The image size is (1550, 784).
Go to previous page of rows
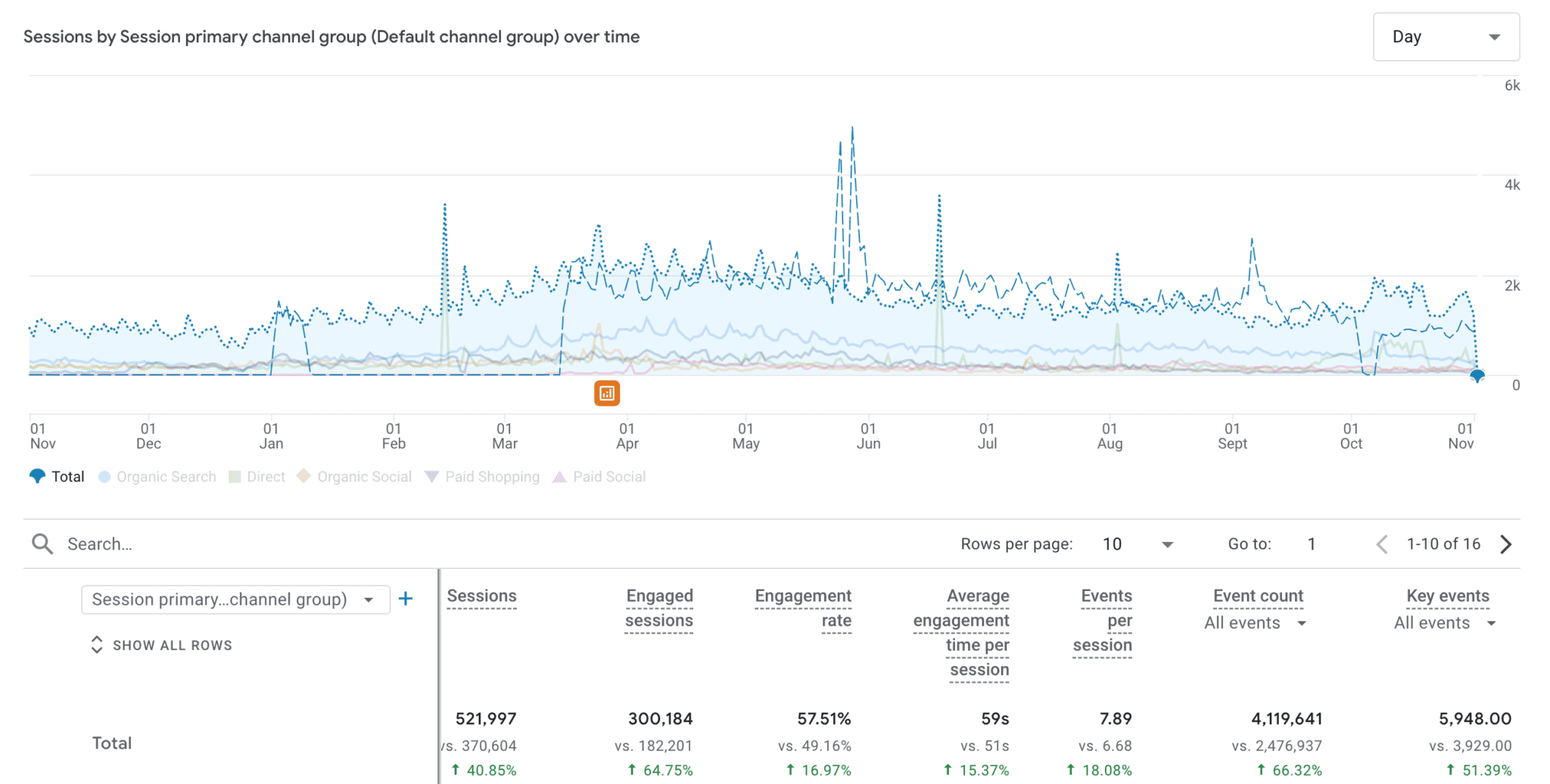click(x=1382, y=544)
